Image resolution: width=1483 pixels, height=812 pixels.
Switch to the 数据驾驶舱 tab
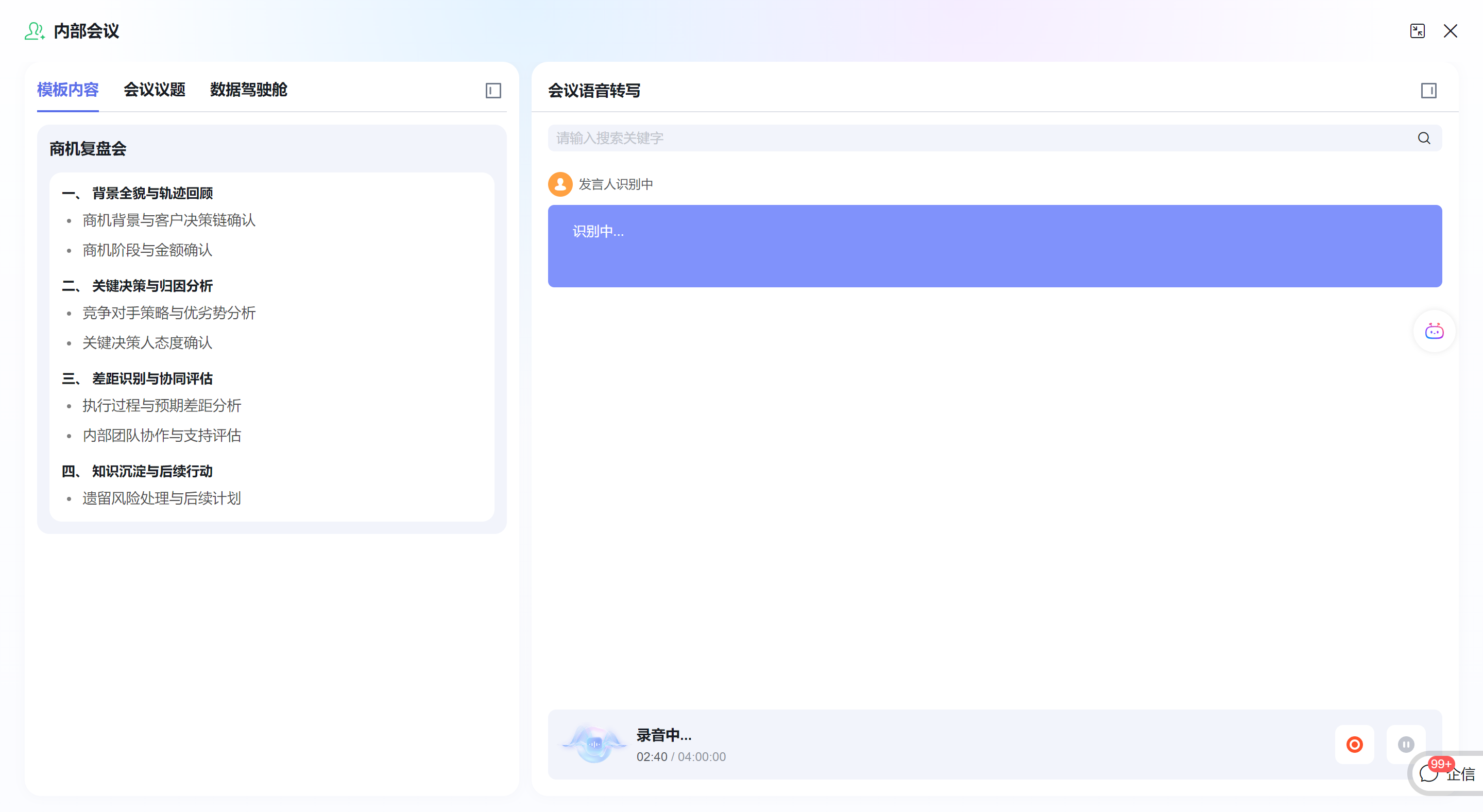248,90
